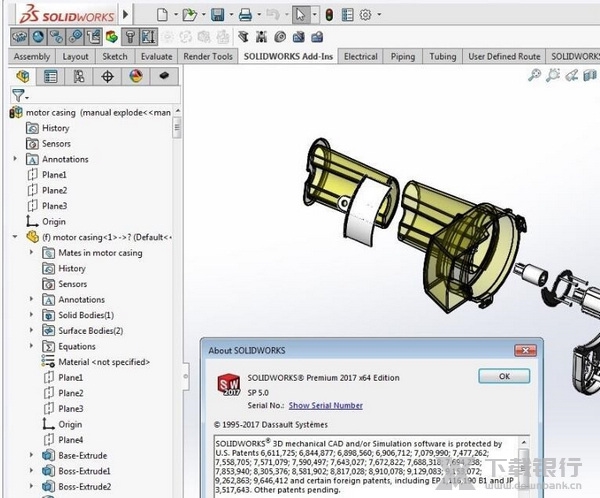
Task: Open the Save dropdown arrow
Action: click(x=231, y=15)
